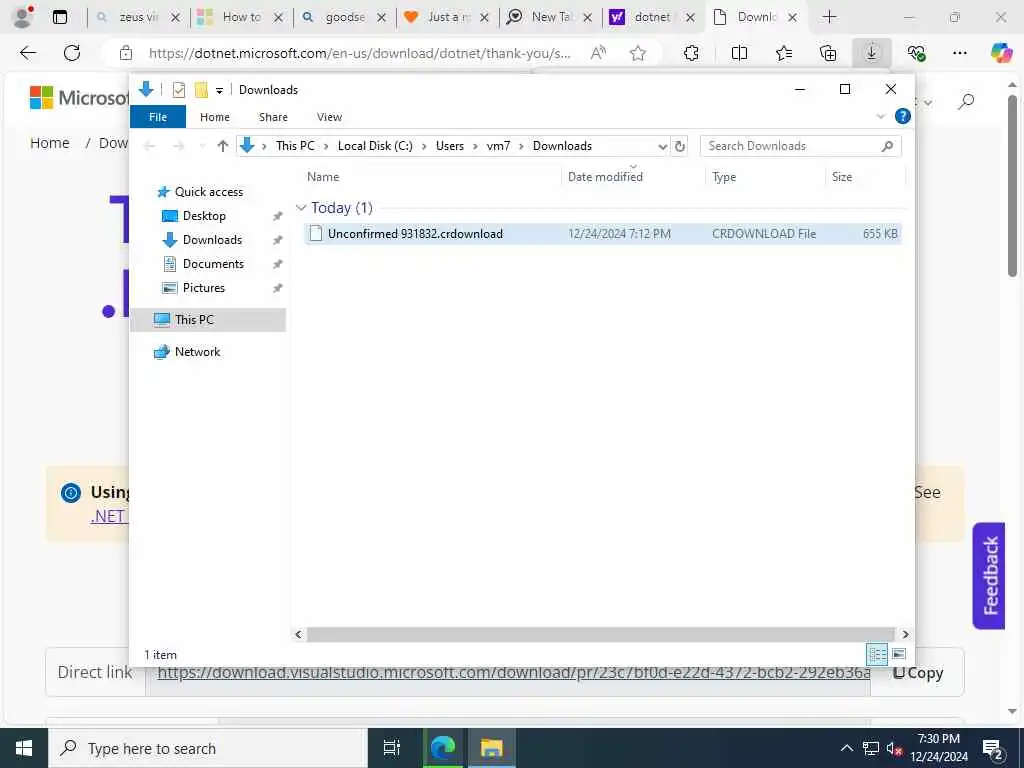This screenshot has width=1024, height=768.
Task: Open Copilot sidebar icon
Action: pos(1001,53)
